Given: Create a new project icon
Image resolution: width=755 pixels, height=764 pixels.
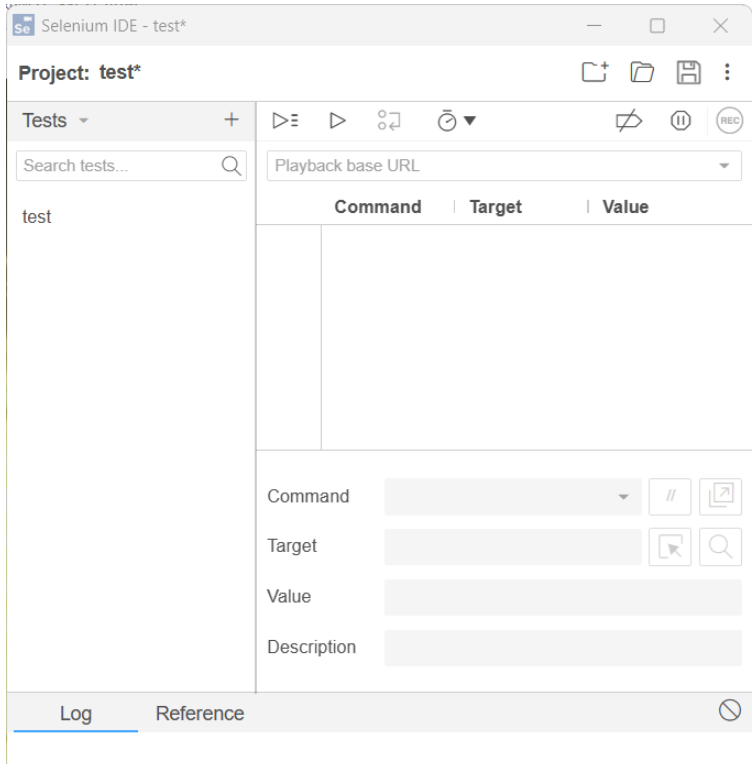Looking at the screenshot, I should pyautogui.click(x=596, y=73).
